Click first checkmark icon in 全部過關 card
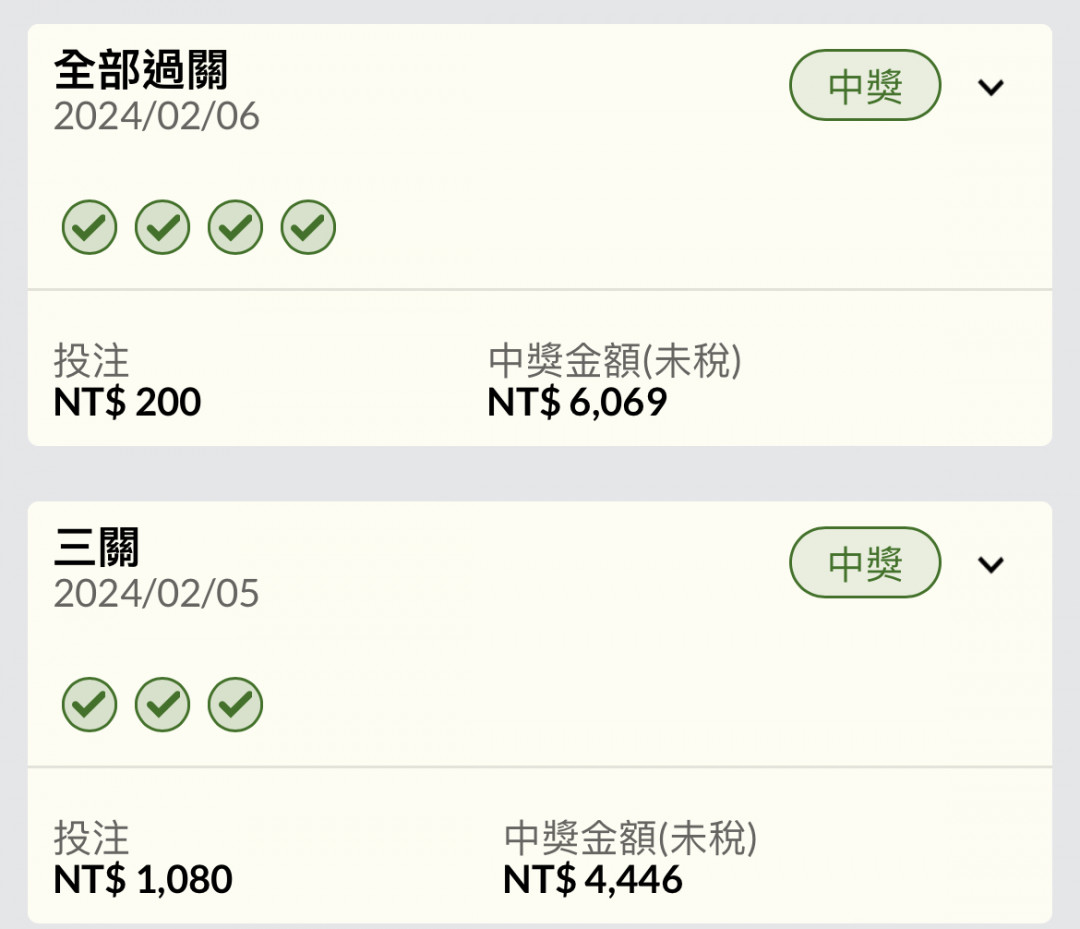Viewport: 1080px width, 929px height. coord(90,227)
